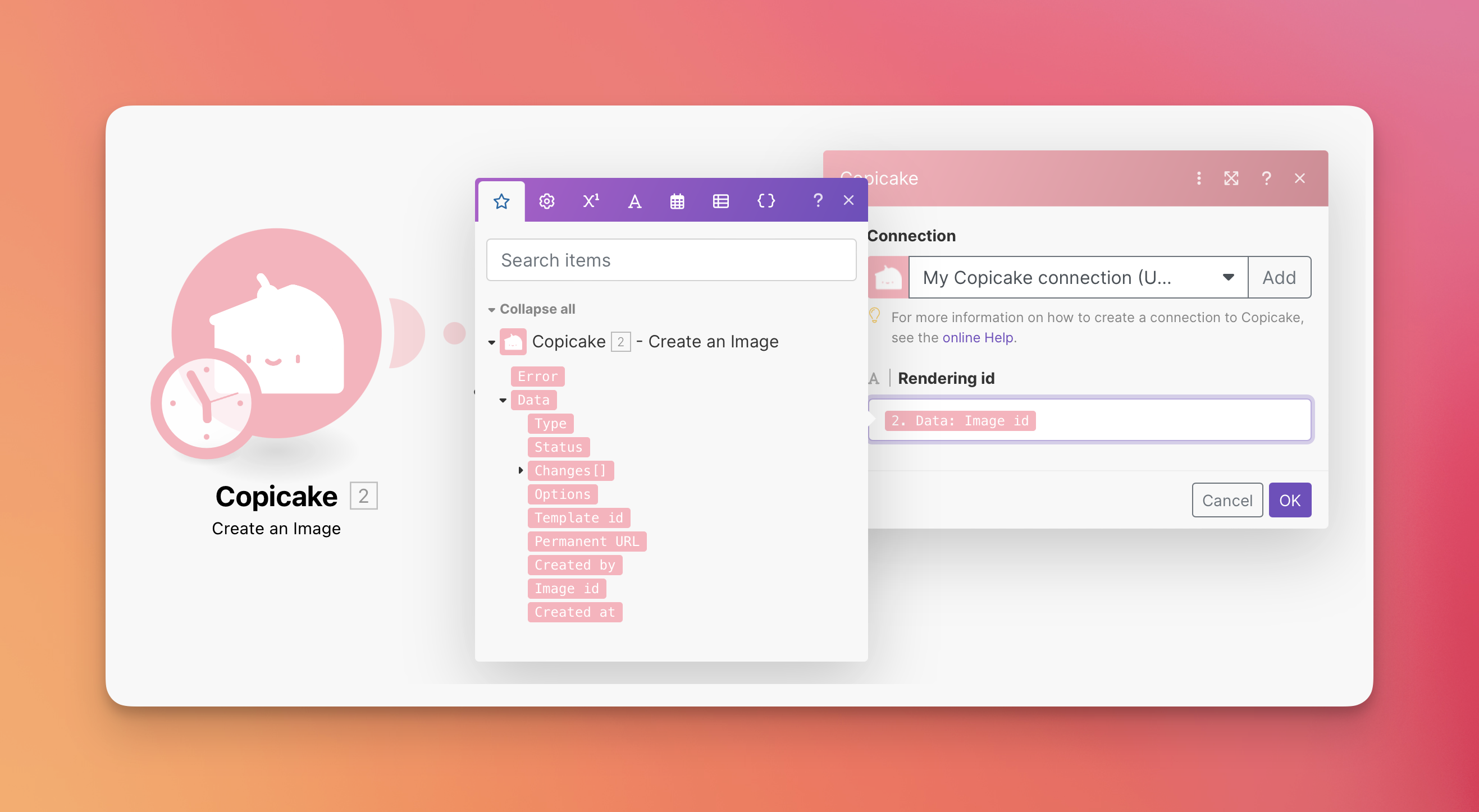Select the Type pill
1479x812 pixels.
click(550, 424)
